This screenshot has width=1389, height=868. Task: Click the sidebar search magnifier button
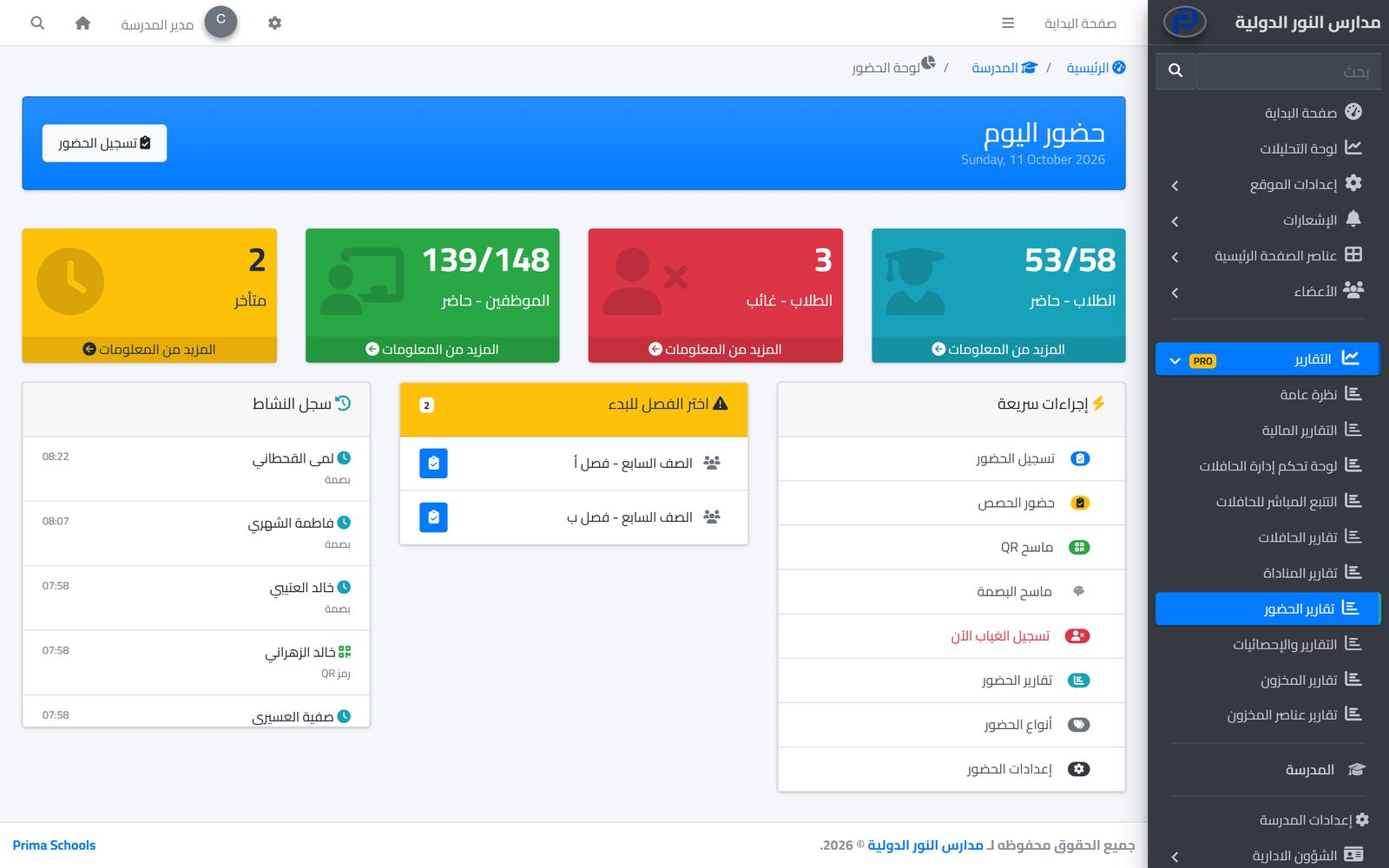point(1175,70)
